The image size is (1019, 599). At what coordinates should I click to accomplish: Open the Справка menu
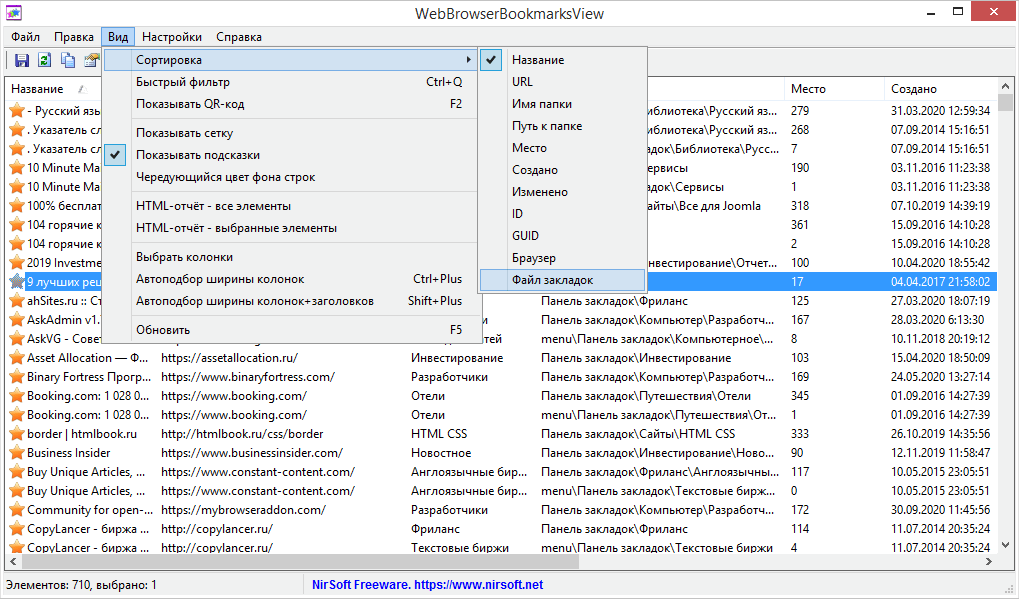[239, 37]
